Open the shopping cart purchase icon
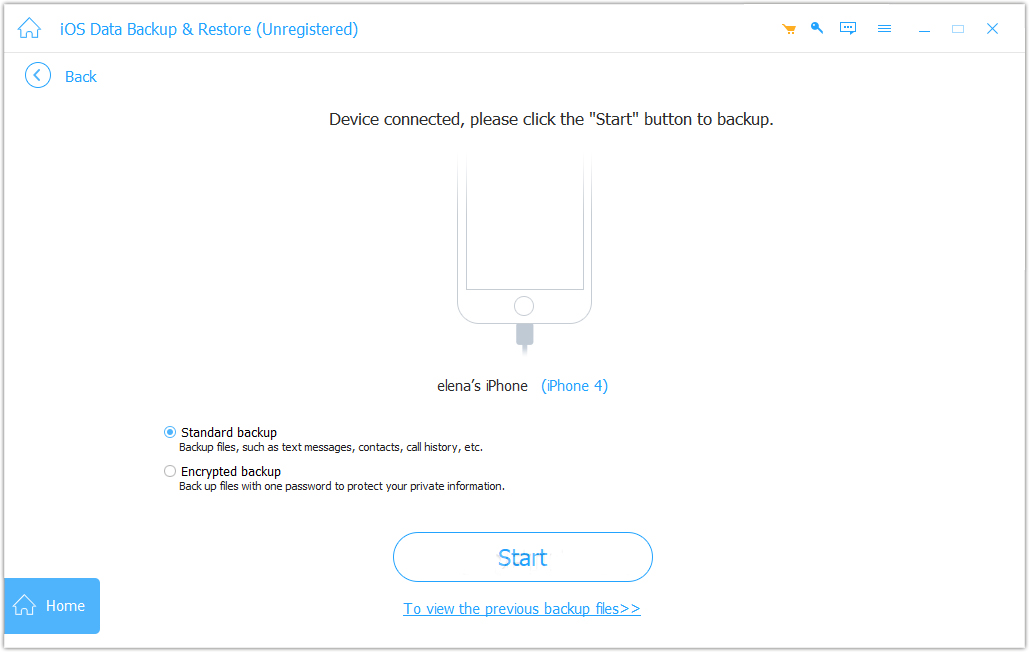This screenshot has height=652, width=1029. 789,29
